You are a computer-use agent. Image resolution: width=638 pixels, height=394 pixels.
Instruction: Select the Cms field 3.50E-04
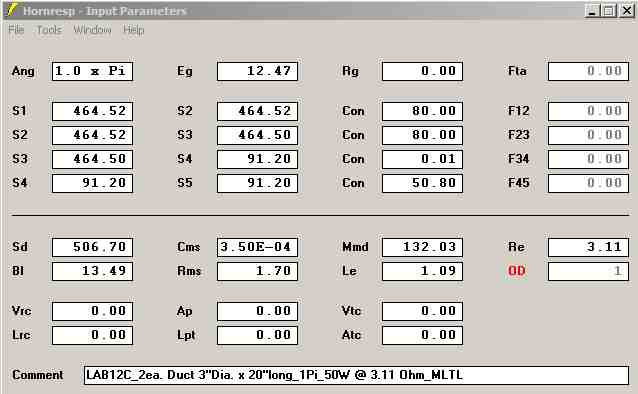[257, 247]
